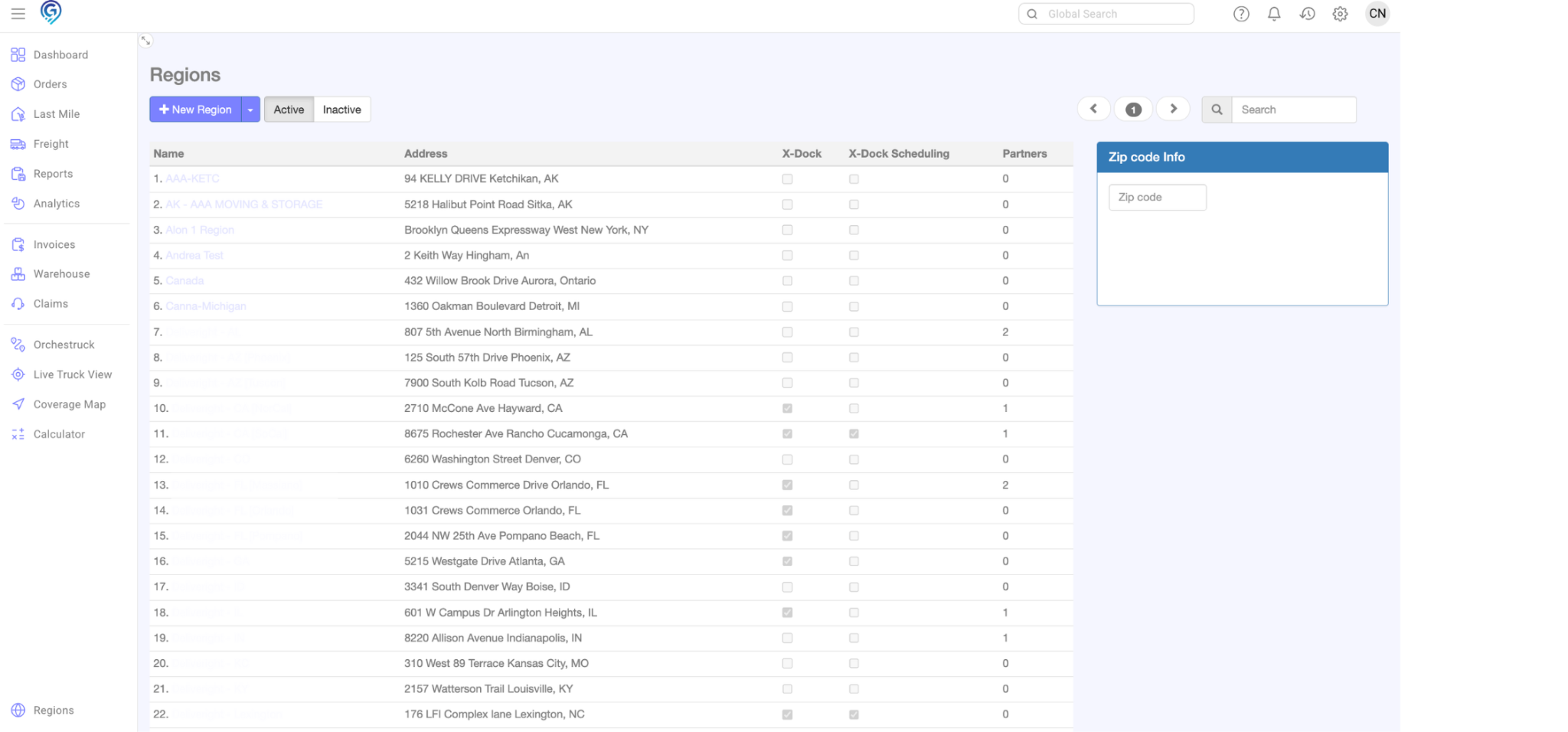Image resolution: width=1568 pixels, height=732 pixels.
Task: Open the recent history clock icon
Action: point(1307,14)
